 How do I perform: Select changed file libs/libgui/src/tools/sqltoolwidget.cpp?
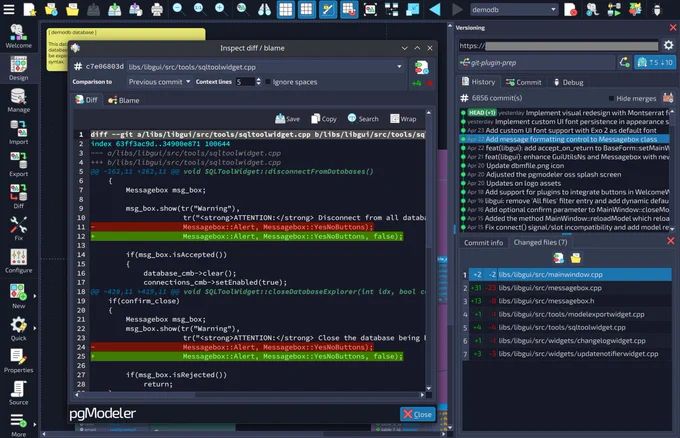coord(567,327)
